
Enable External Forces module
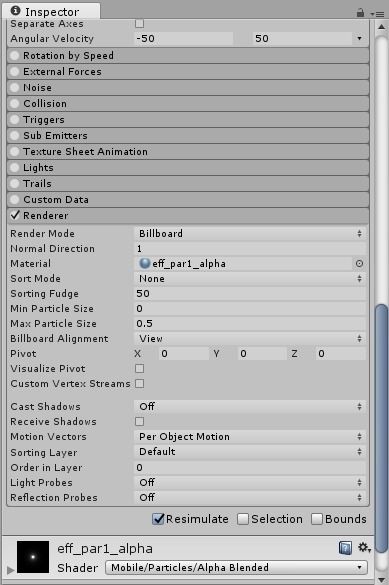tap(15, 72)
